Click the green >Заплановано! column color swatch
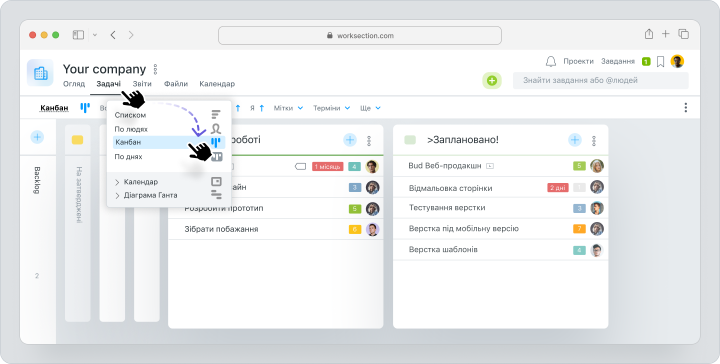This screenshot has width=720, height=364. point(410,140)
